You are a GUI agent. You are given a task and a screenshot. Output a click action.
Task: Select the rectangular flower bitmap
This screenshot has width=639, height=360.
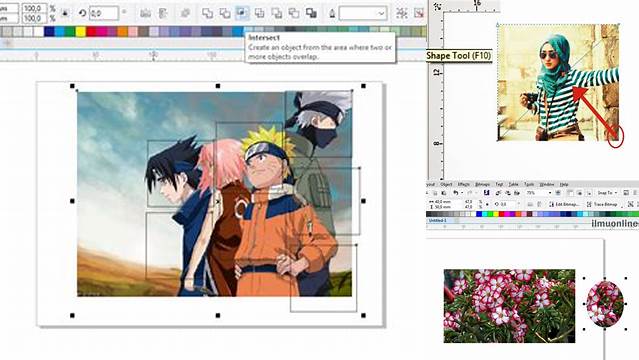pos(509,306)
